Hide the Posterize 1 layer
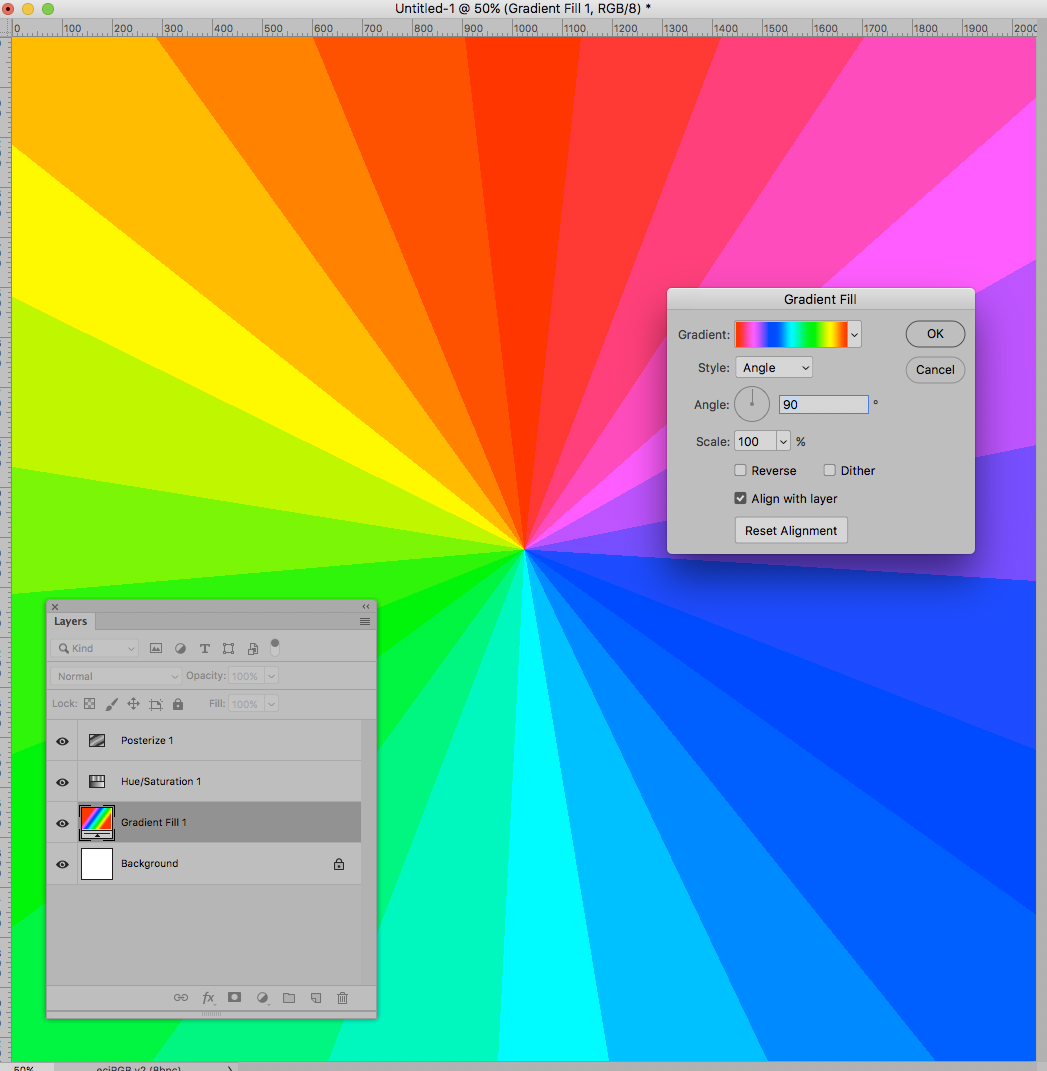Screen dimensions: 1047x1071 62,741
